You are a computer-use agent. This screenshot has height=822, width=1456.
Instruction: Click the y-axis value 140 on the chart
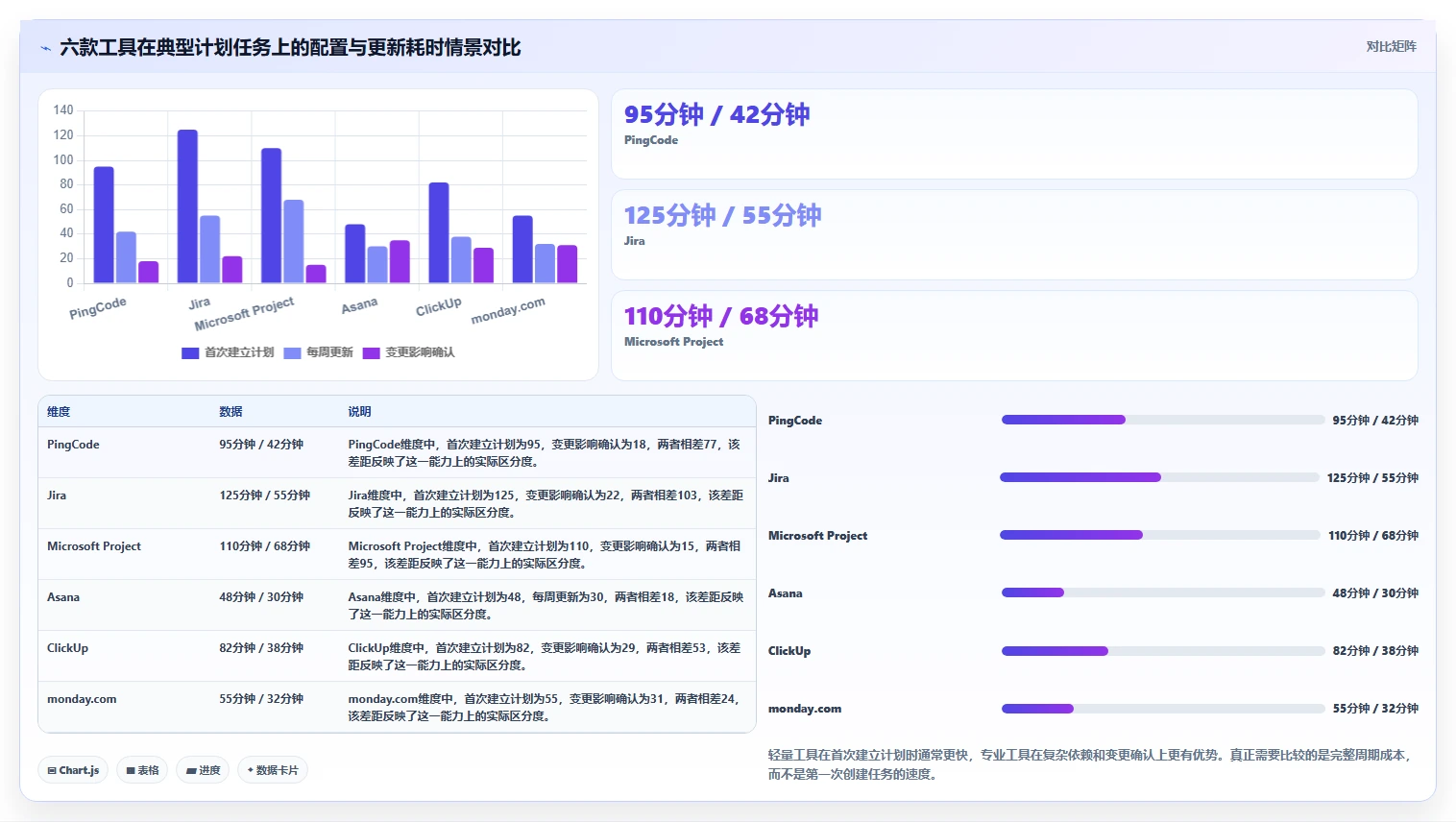(63, 110)
